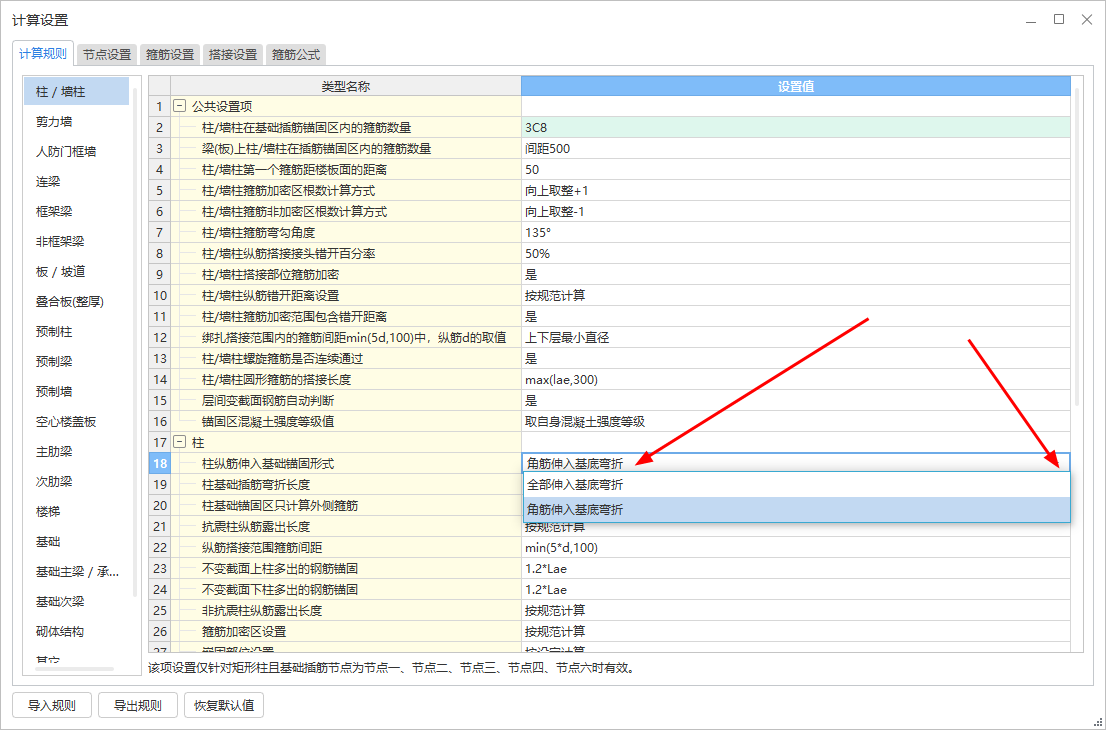Click the 向上取整-1 value cell
This screenshot has height=730, width=1106.
796,212
